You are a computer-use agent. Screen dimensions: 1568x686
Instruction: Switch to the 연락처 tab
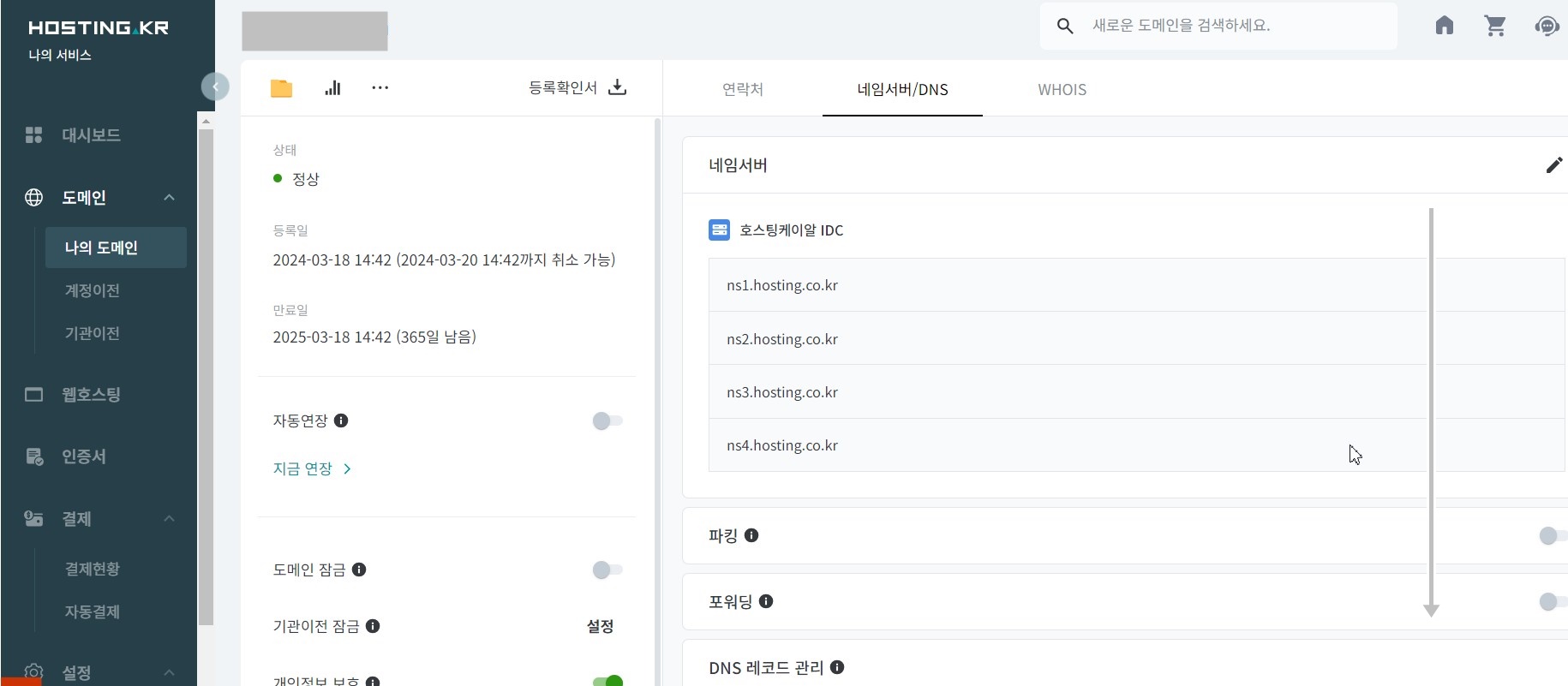pos(743,89)
